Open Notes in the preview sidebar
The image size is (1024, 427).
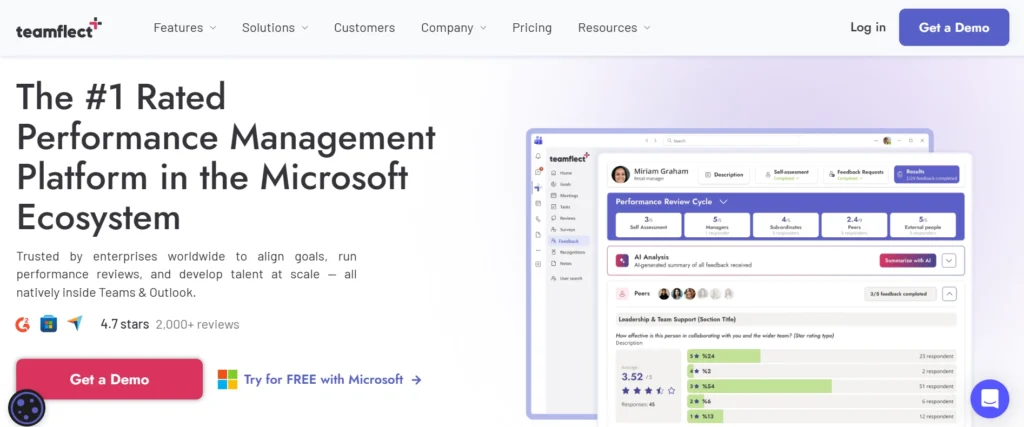pyautogui.click(x=561, y=263)
